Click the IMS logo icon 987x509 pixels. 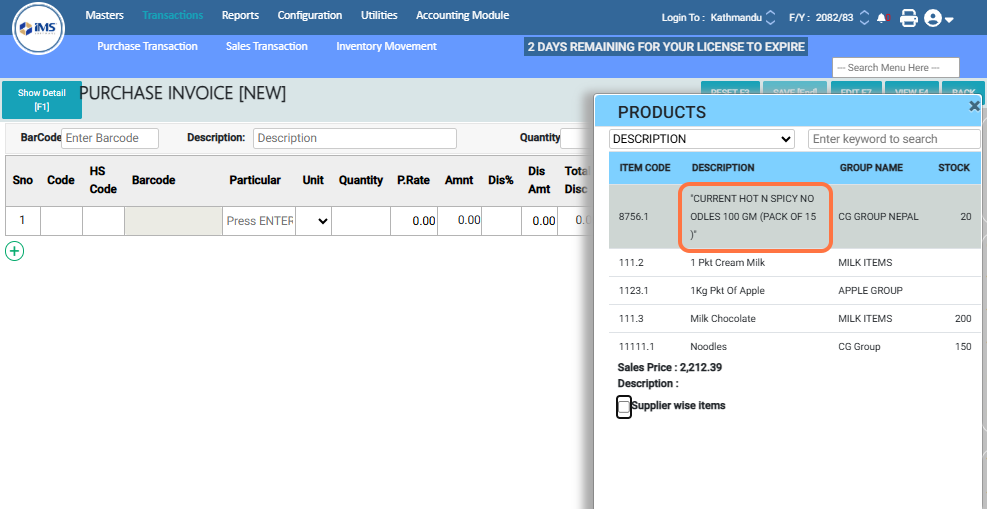pyautogui.click(x=39, y=29)
